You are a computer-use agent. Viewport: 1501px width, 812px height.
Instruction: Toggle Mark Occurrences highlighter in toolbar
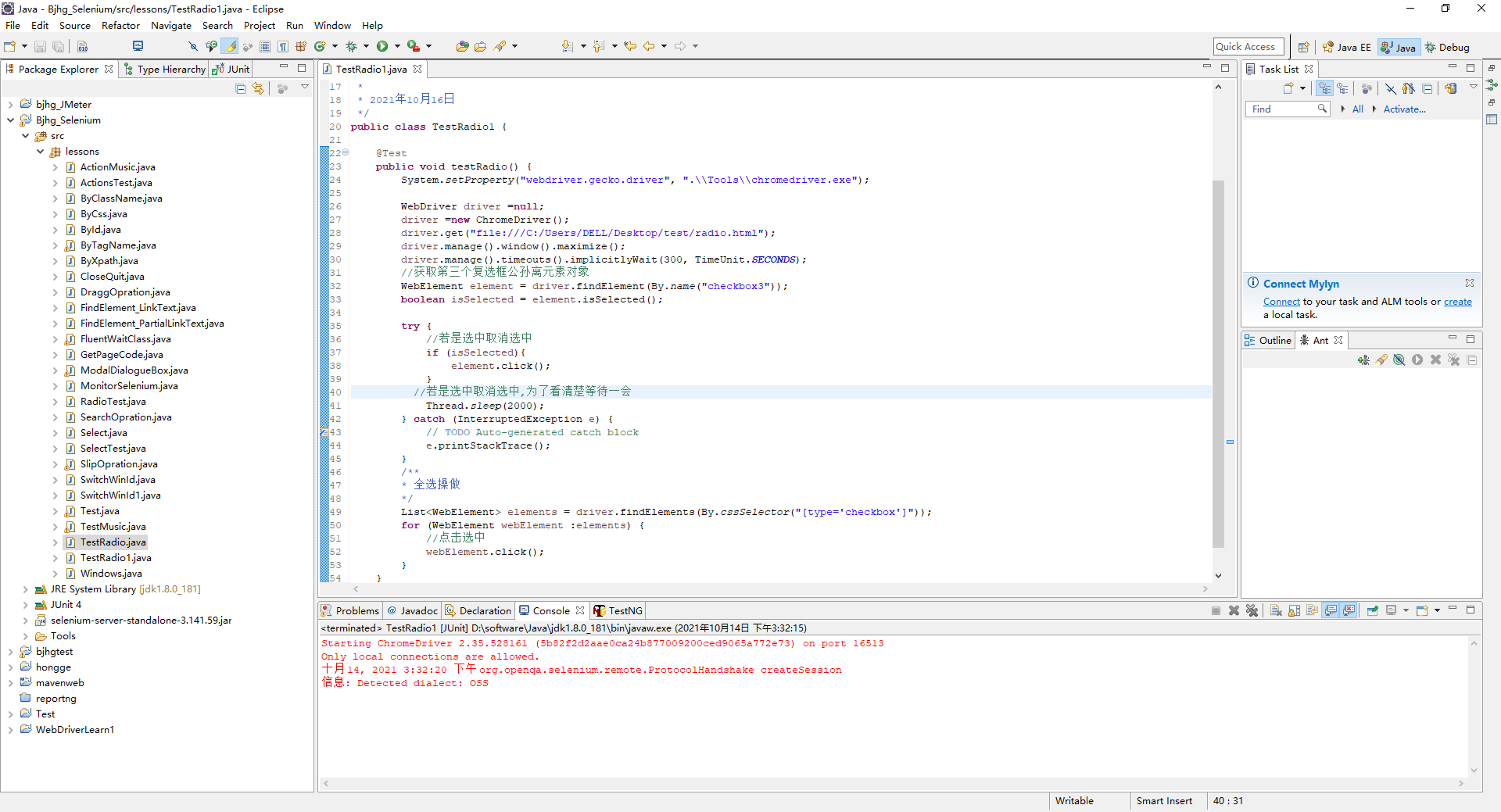point(230,46)
